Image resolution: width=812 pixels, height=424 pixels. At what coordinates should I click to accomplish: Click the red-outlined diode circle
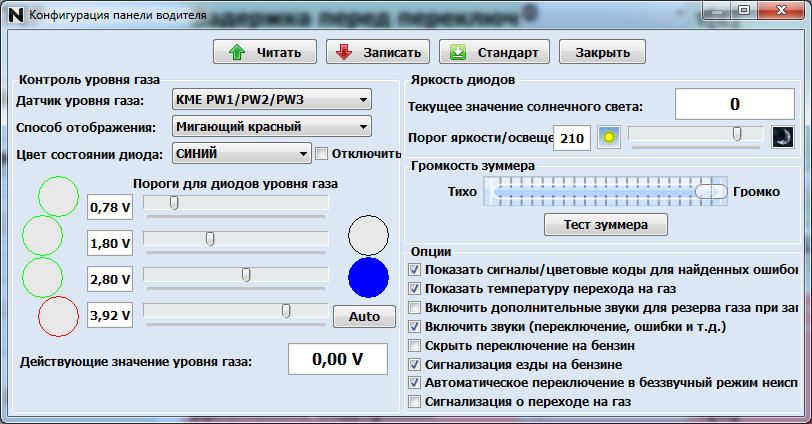pyautogui.click(x=57, y=317)
